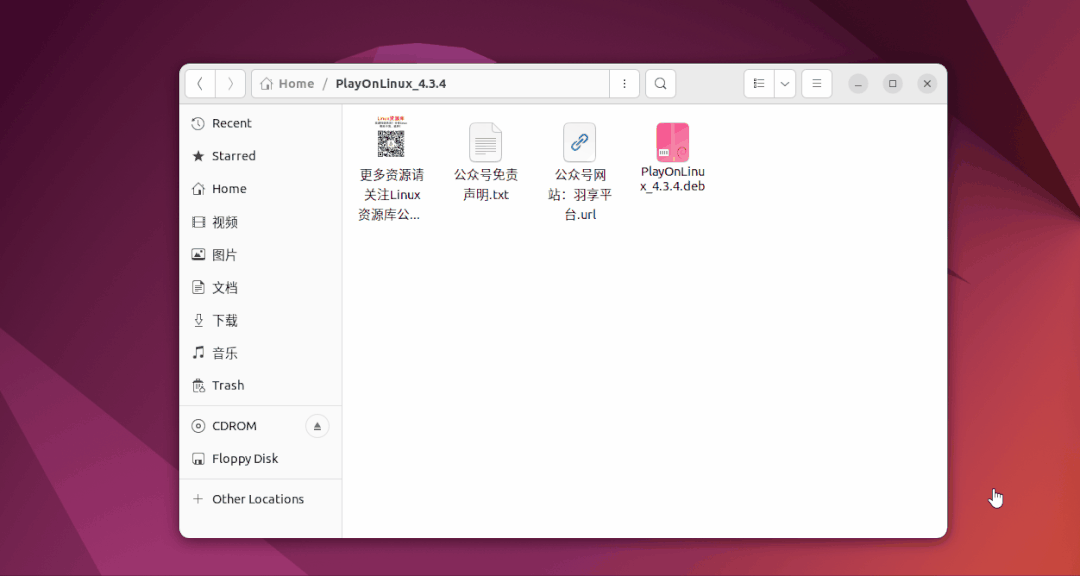Click the label 公众号网站：羽享平台.url
1080x576 pixels.
point(579,194)
